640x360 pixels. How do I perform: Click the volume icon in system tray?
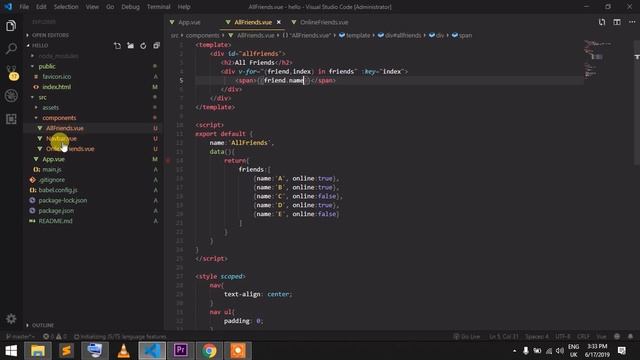(560, 351)
